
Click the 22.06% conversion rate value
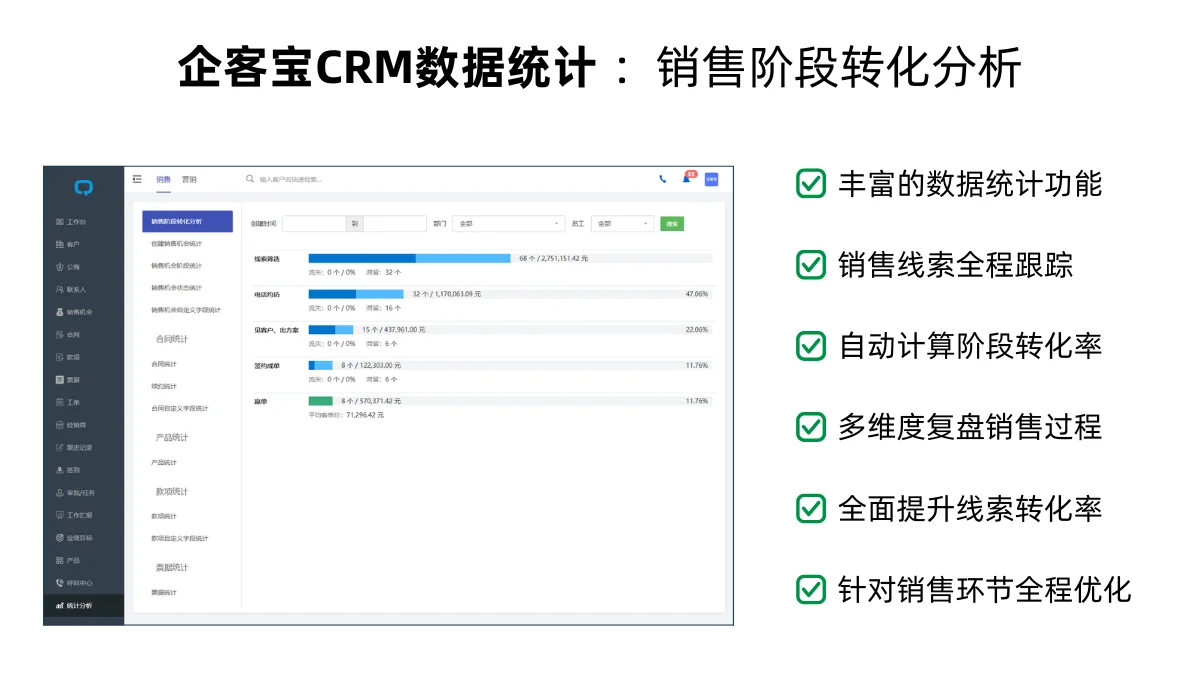click(x=696, y=329)
